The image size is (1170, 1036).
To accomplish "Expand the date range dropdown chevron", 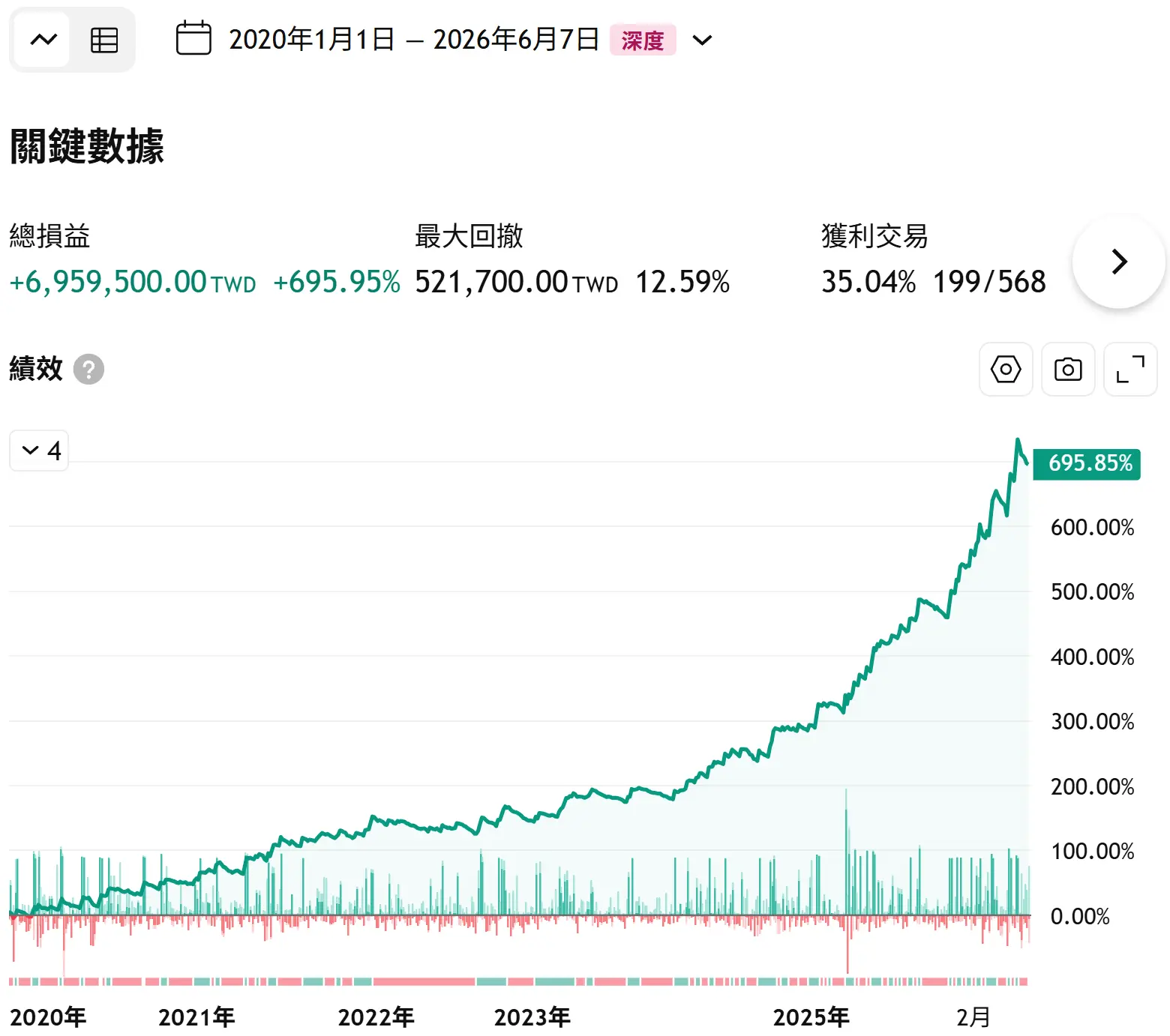I will (702, 40).
